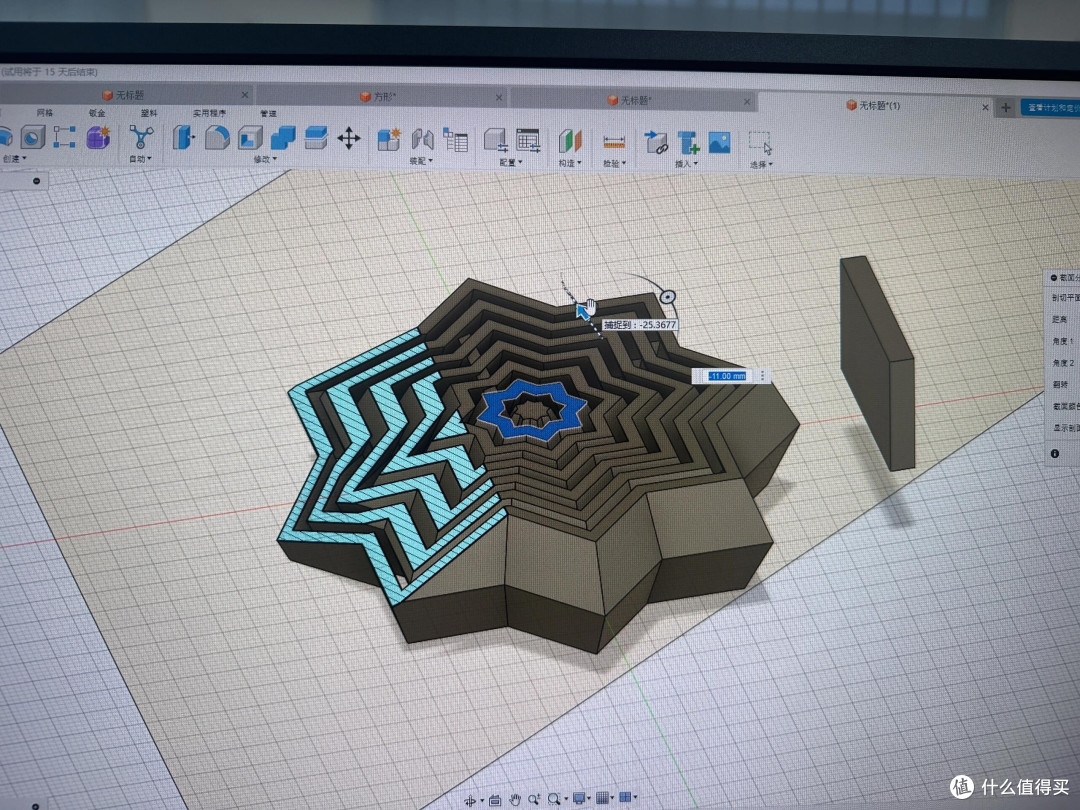Open the Bill of Materials icon
The image size is (1080, 810).
[x=455, y=140]
